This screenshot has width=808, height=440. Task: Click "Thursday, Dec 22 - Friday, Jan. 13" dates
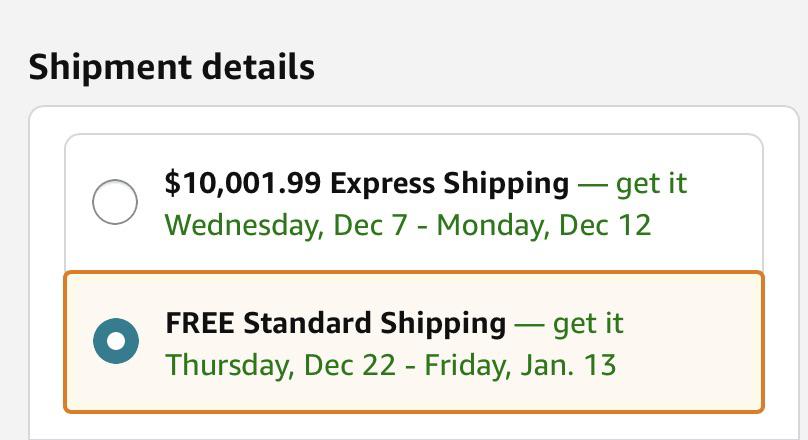(390, 364)
